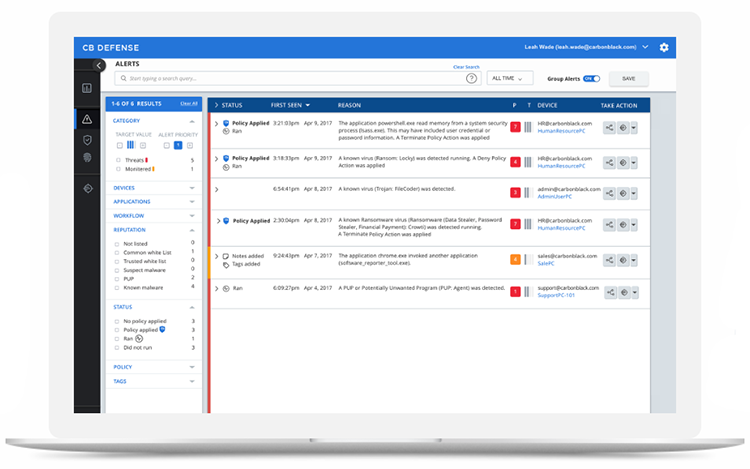Check No policy applied status checkbox
Viewport: 750px width, 469px height.
point(117,321)
